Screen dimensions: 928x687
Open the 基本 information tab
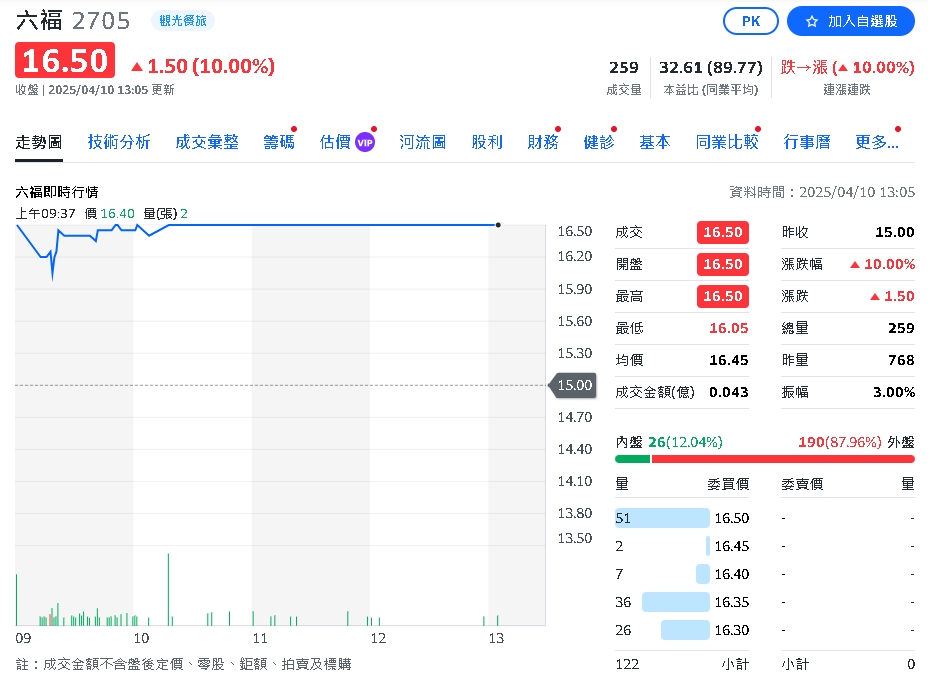654,142
